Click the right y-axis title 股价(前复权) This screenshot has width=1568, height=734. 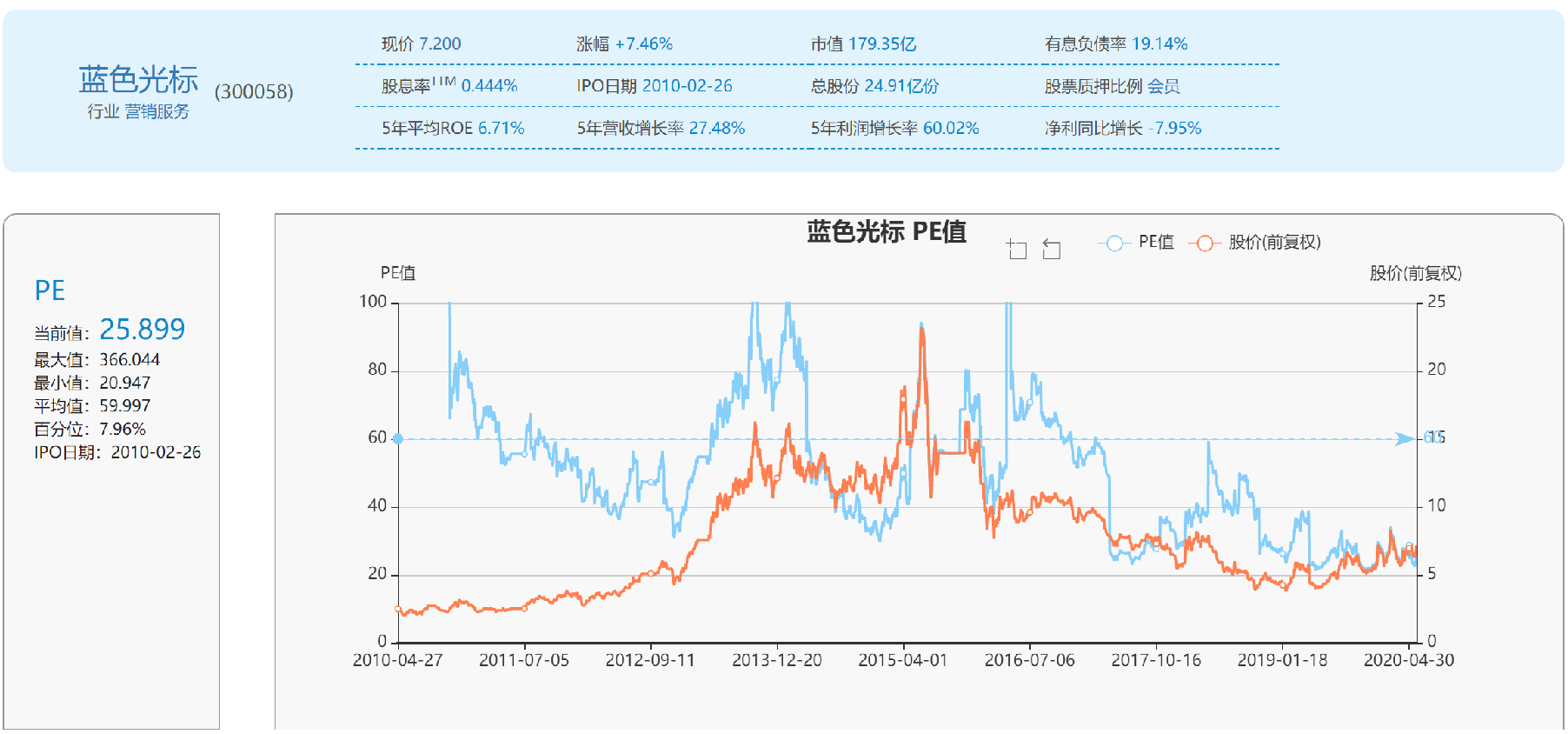1416,274
